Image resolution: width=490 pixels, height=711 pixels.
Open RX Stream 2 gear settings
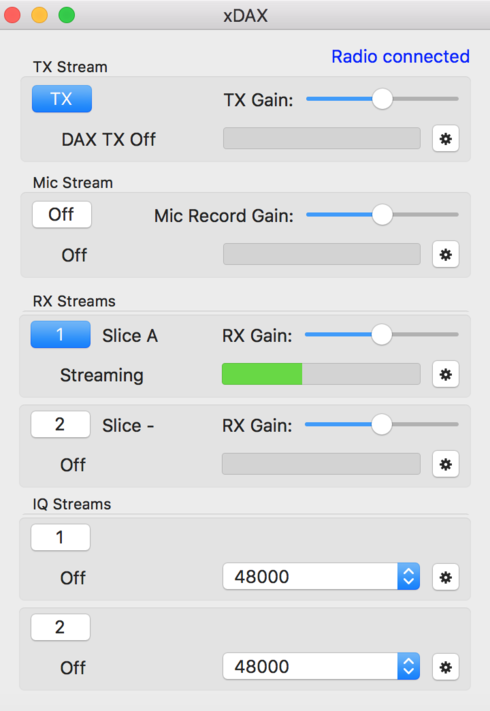click(x=446, y=464)
